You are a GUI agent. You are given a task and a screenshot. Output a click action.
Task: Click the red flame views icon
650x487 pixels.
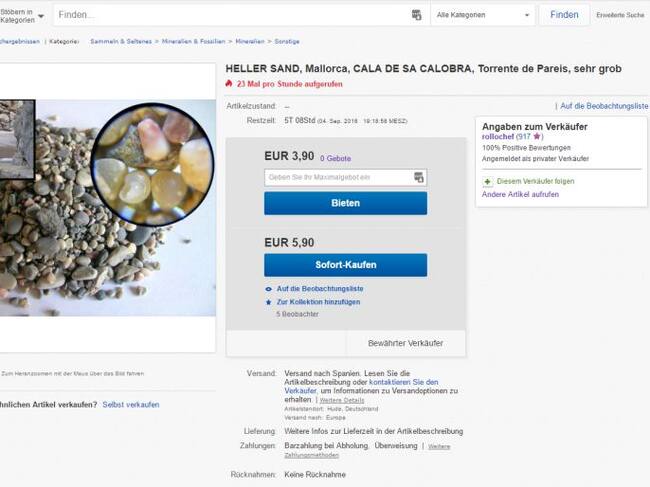[x=229, y=84]
